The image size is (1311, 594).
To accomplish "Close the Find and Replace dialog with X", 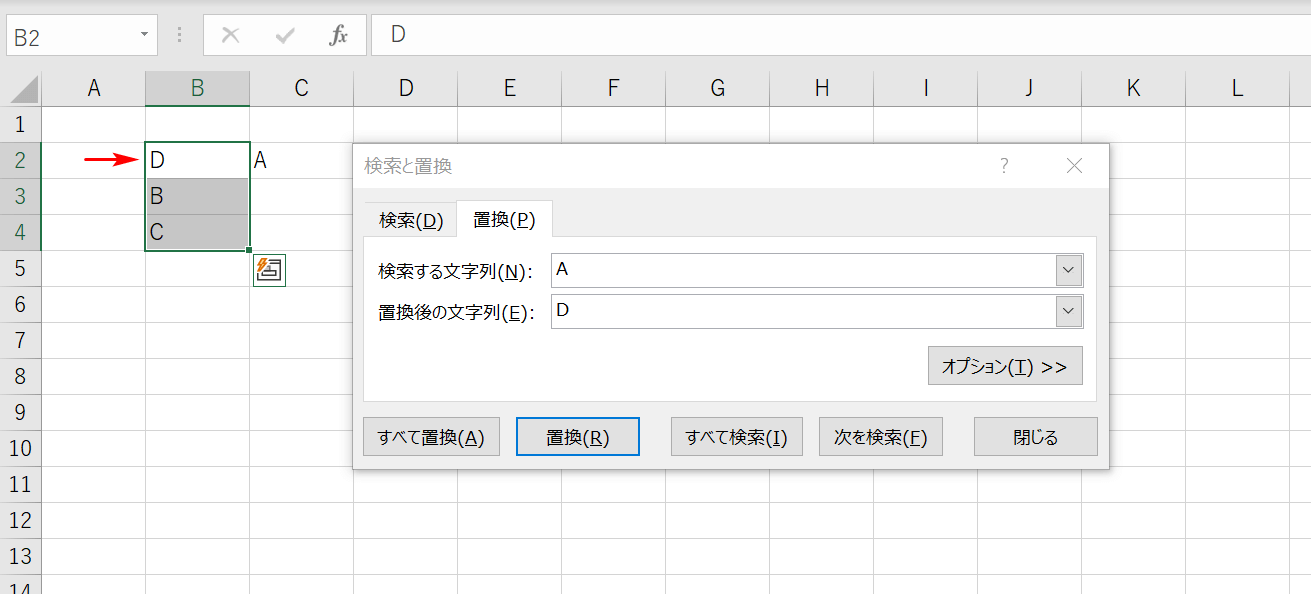I will tap(1074, 166).
